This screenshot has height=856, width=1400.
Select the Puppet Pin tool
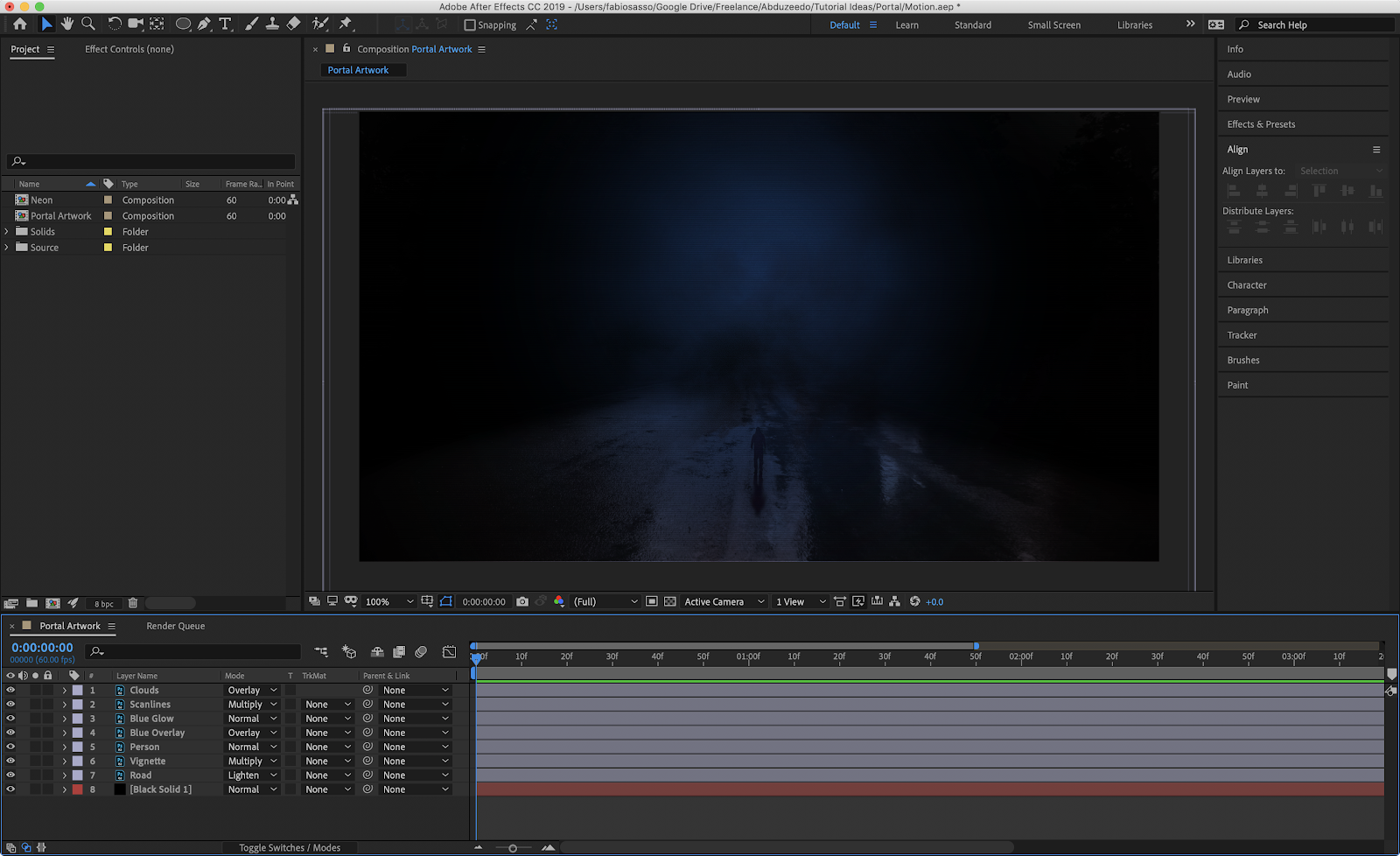346,25
